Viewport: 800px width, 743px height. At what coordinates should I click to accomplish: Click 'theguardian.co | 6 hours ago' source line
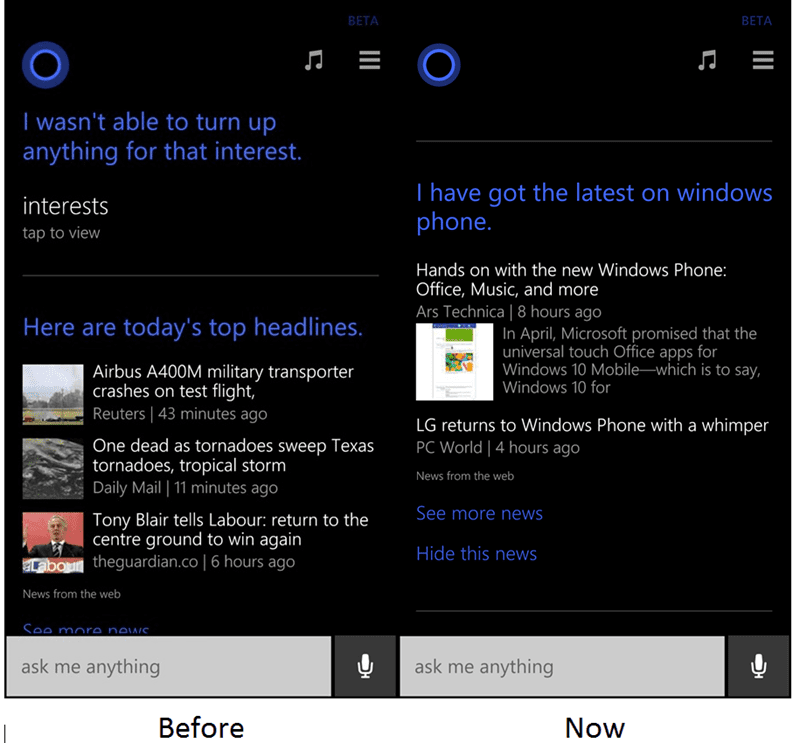click(194, 562)
